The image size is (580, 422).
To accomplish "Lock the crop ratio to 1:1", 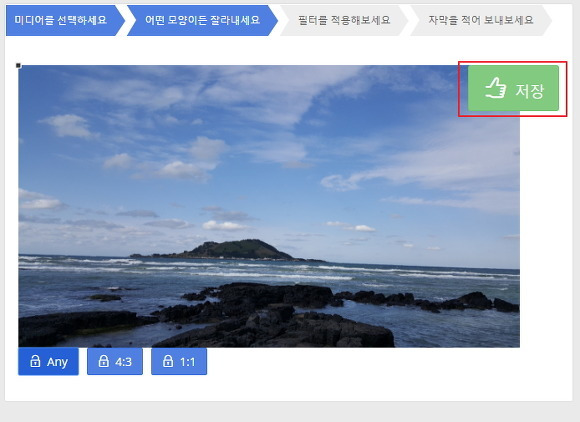I will point(179,361).
